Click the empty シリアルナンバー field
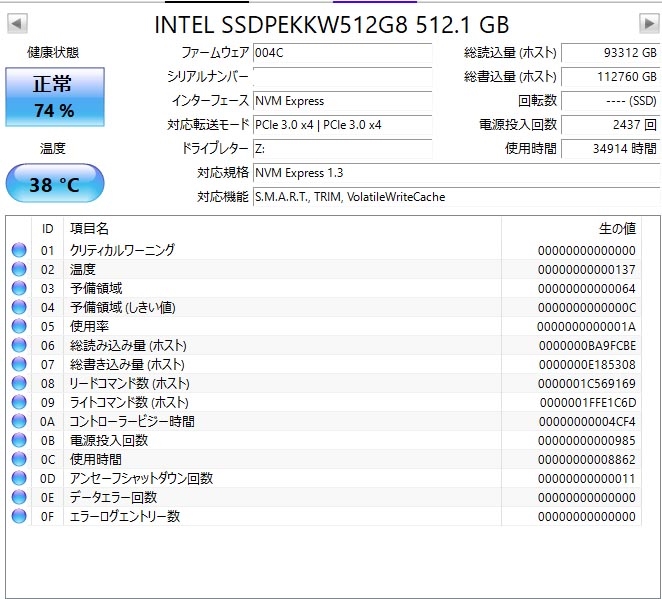 coord(342,76)
